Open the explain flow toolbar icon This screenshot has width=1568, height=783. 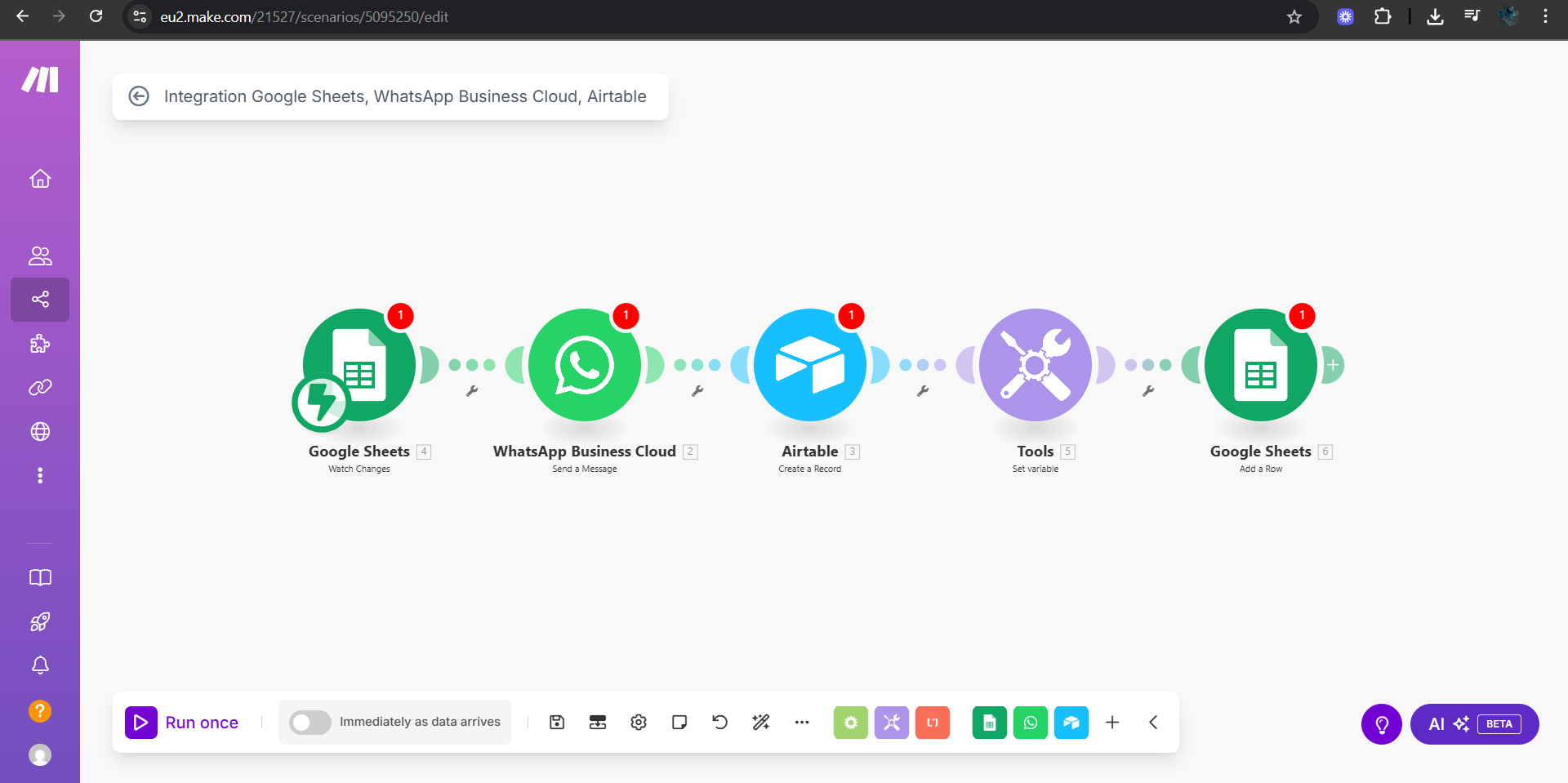pyautogui.click(x=598, y=722)
